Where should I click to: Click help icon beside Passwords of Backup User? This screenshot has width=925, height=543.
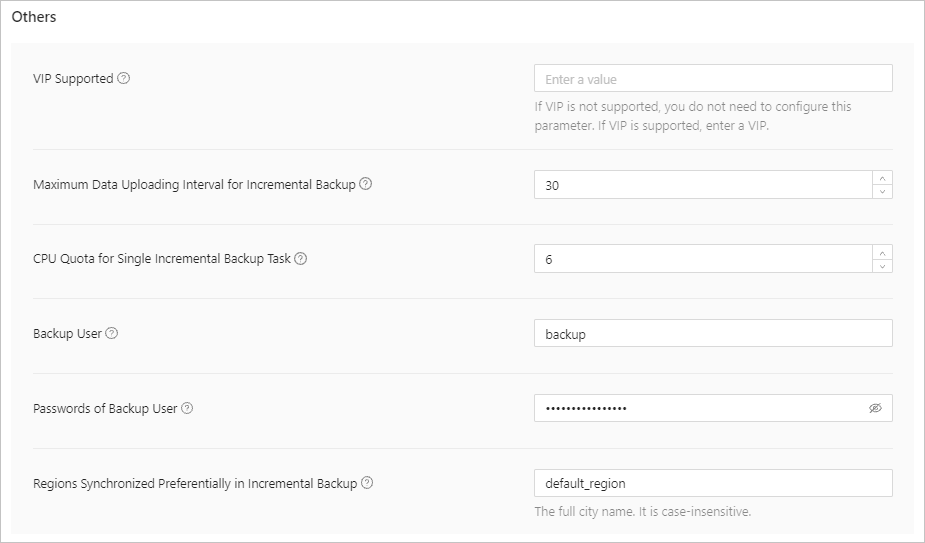coord(187,408)
